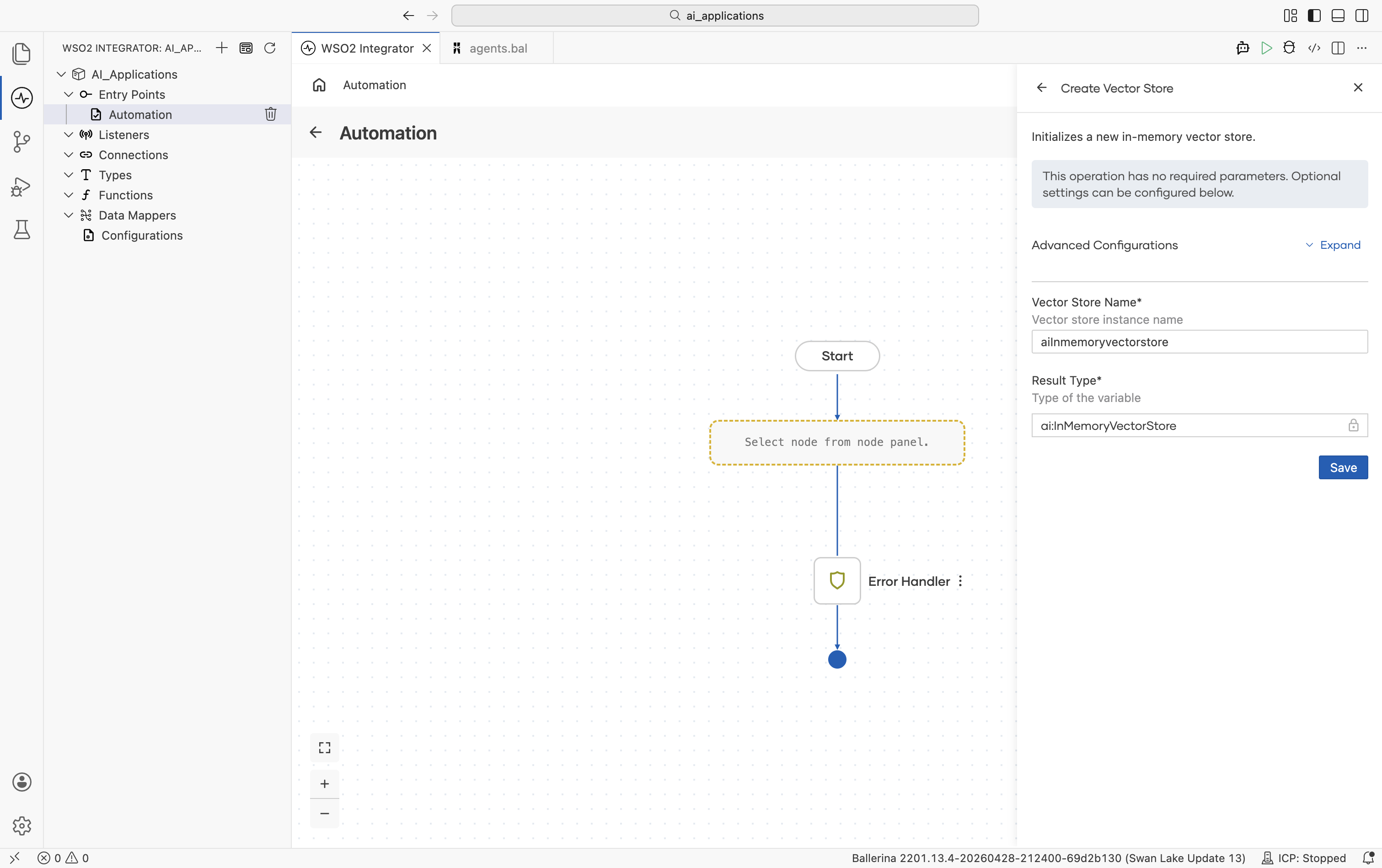Show source code view
The image size is (1382, 868).
coord(1314,48)
